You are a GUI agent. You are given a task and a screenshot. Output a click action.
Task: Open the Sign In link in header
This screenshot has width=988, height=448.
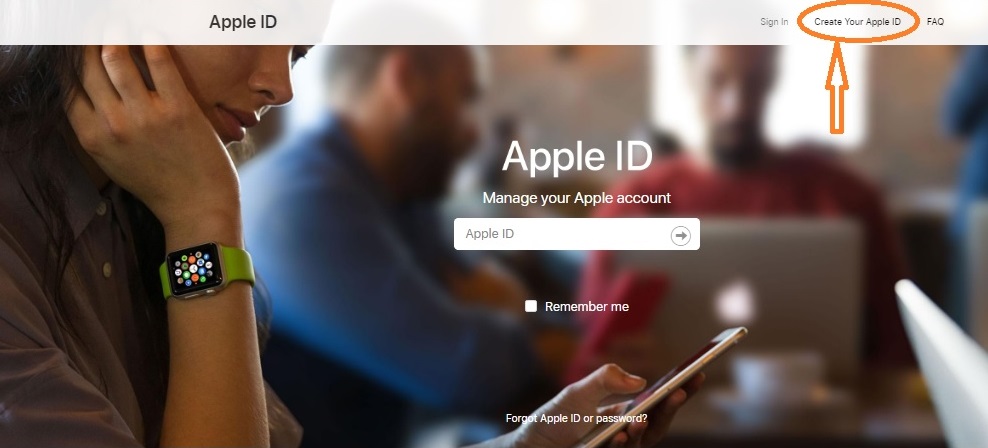coord(774,22)
